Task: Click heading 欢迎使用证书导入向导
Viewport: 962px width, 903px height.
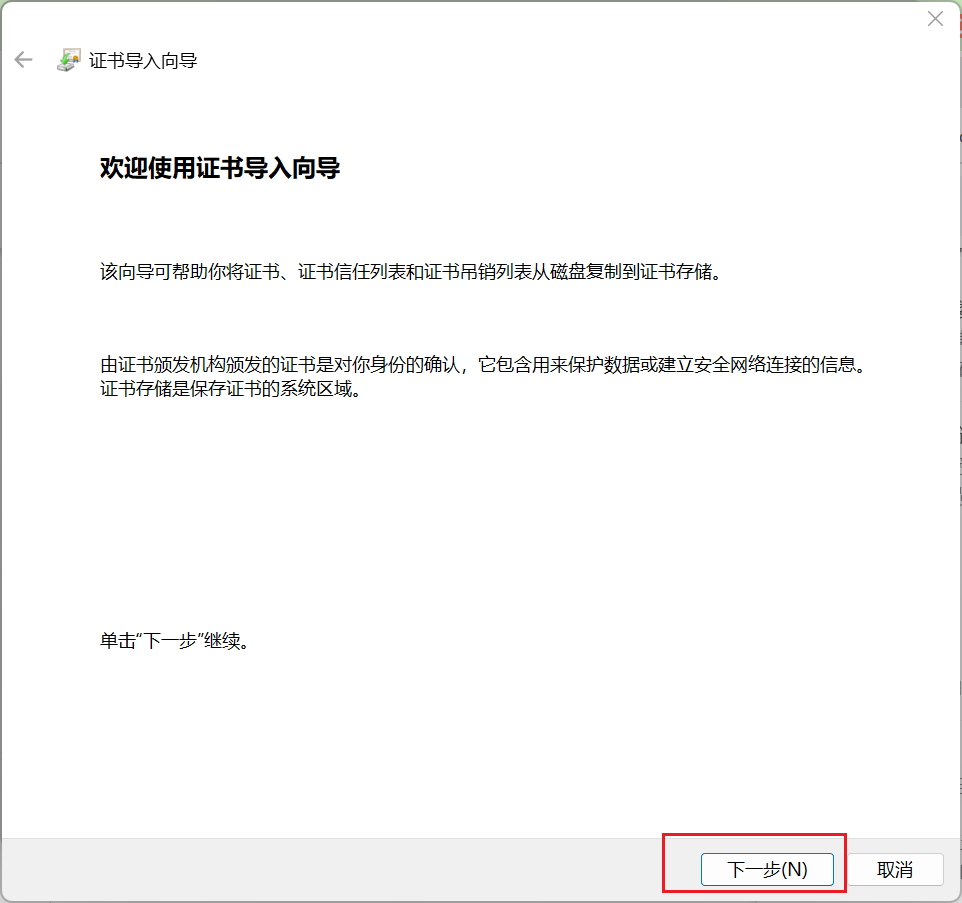Action: (220, 167)
